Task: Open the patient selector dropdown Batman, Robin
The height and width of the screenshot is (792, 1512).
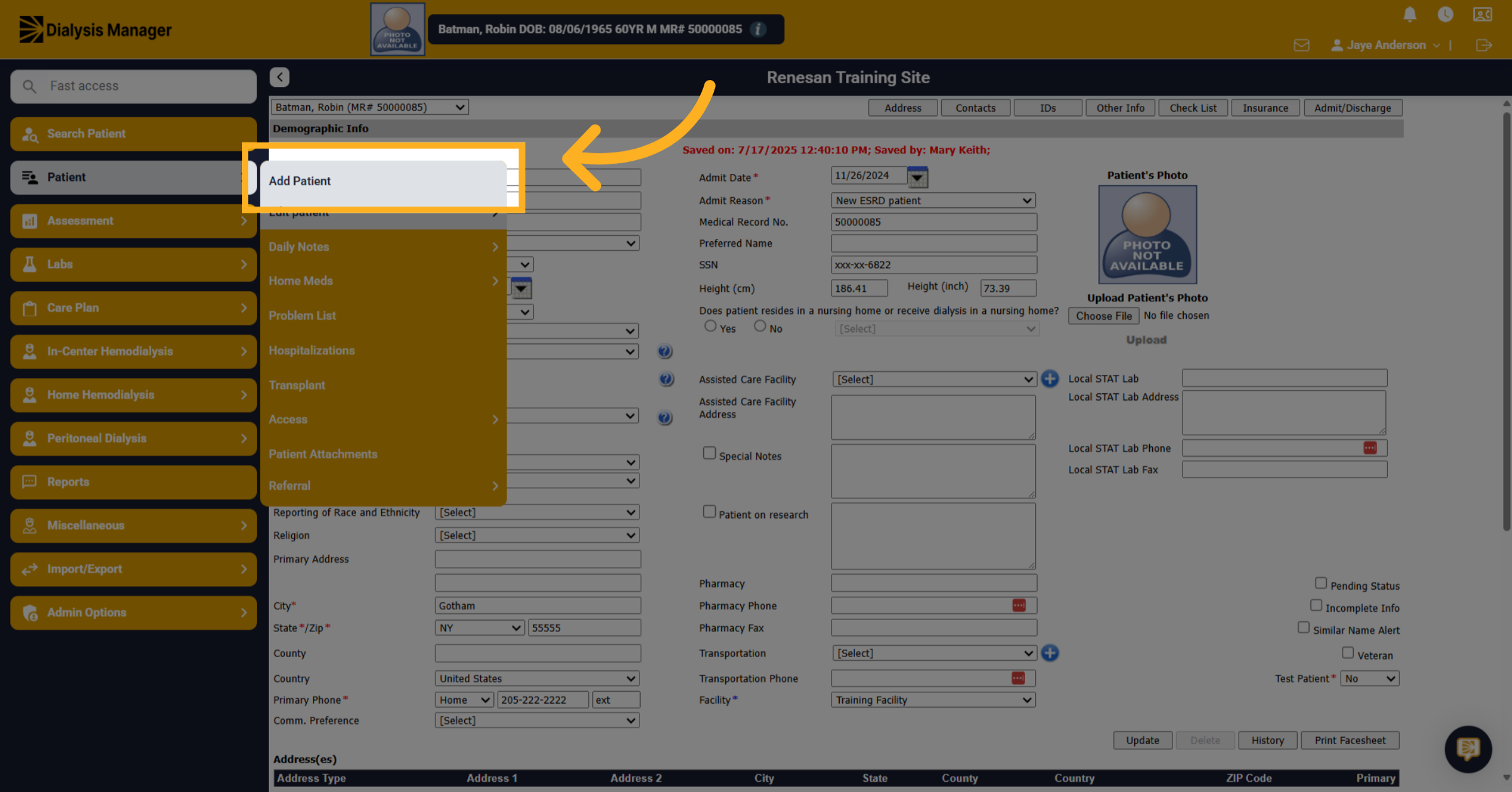Action: (x=370, y=107)
